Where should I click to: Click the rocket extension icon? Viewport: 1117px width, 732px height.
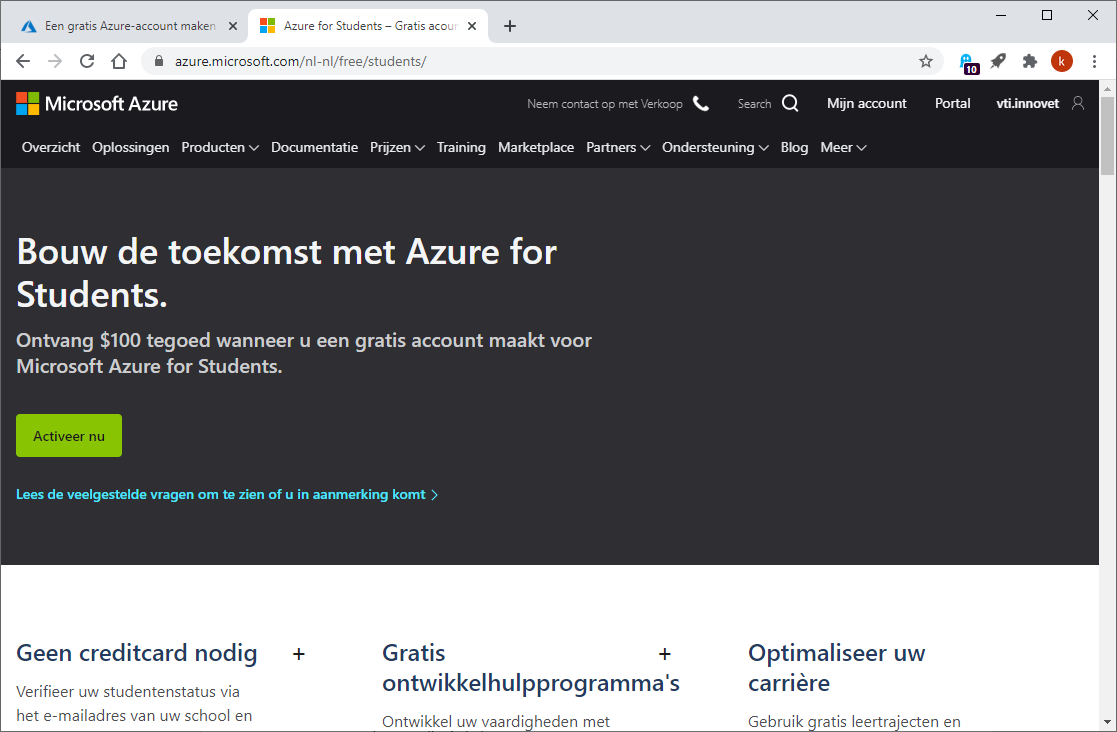[x=998, y=61]
